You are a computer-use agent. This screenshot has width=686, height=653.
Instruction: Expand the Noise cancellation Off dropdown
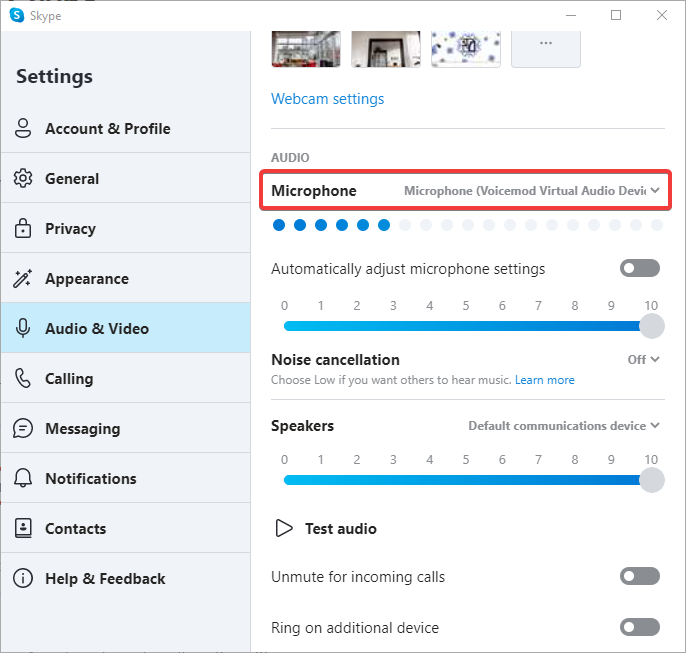click(x=643, y=360)
